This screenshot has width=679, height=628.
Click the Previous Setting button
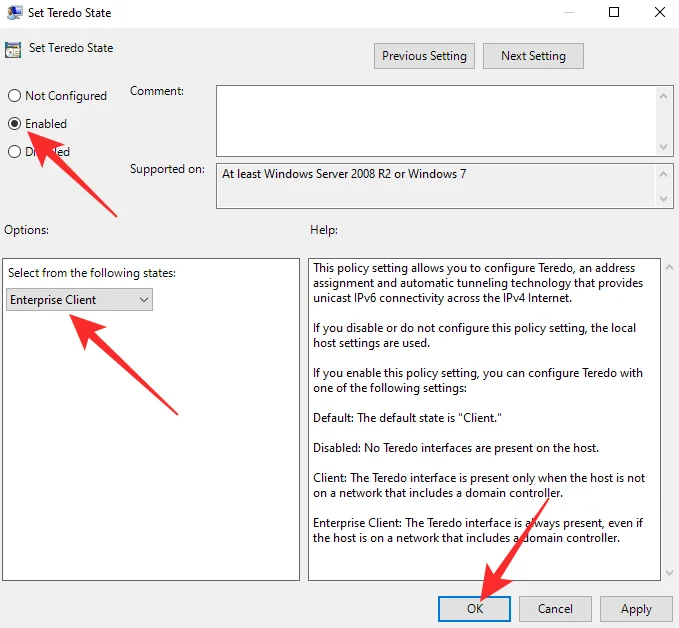click(x=424, y=56)
